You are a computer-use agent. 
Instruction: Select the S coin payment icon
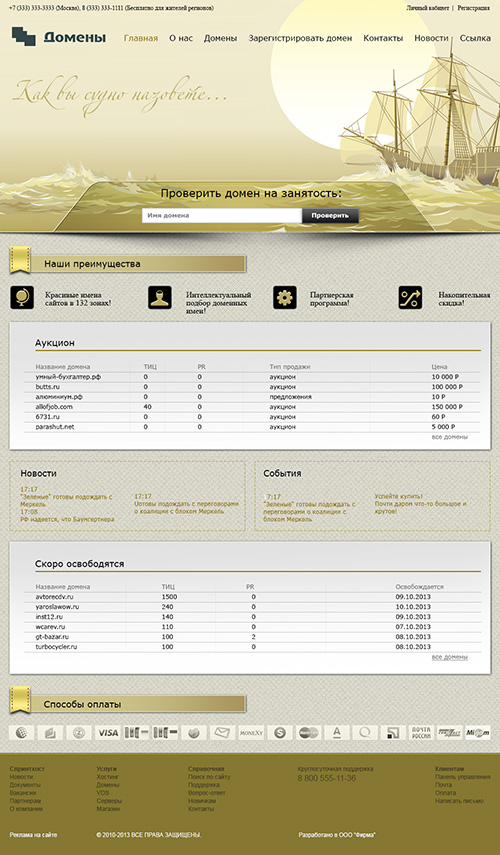coord(280,732)
